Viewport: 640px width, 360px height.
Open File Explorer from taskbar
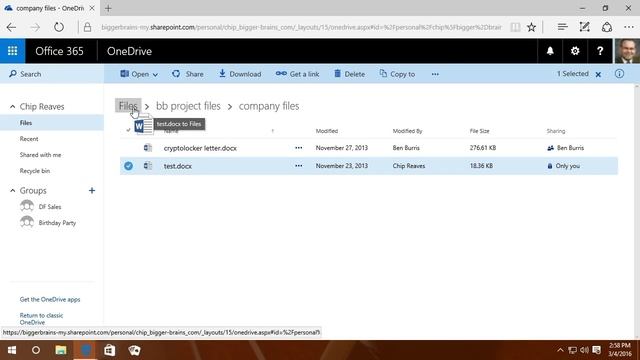[x=61, y=350]
